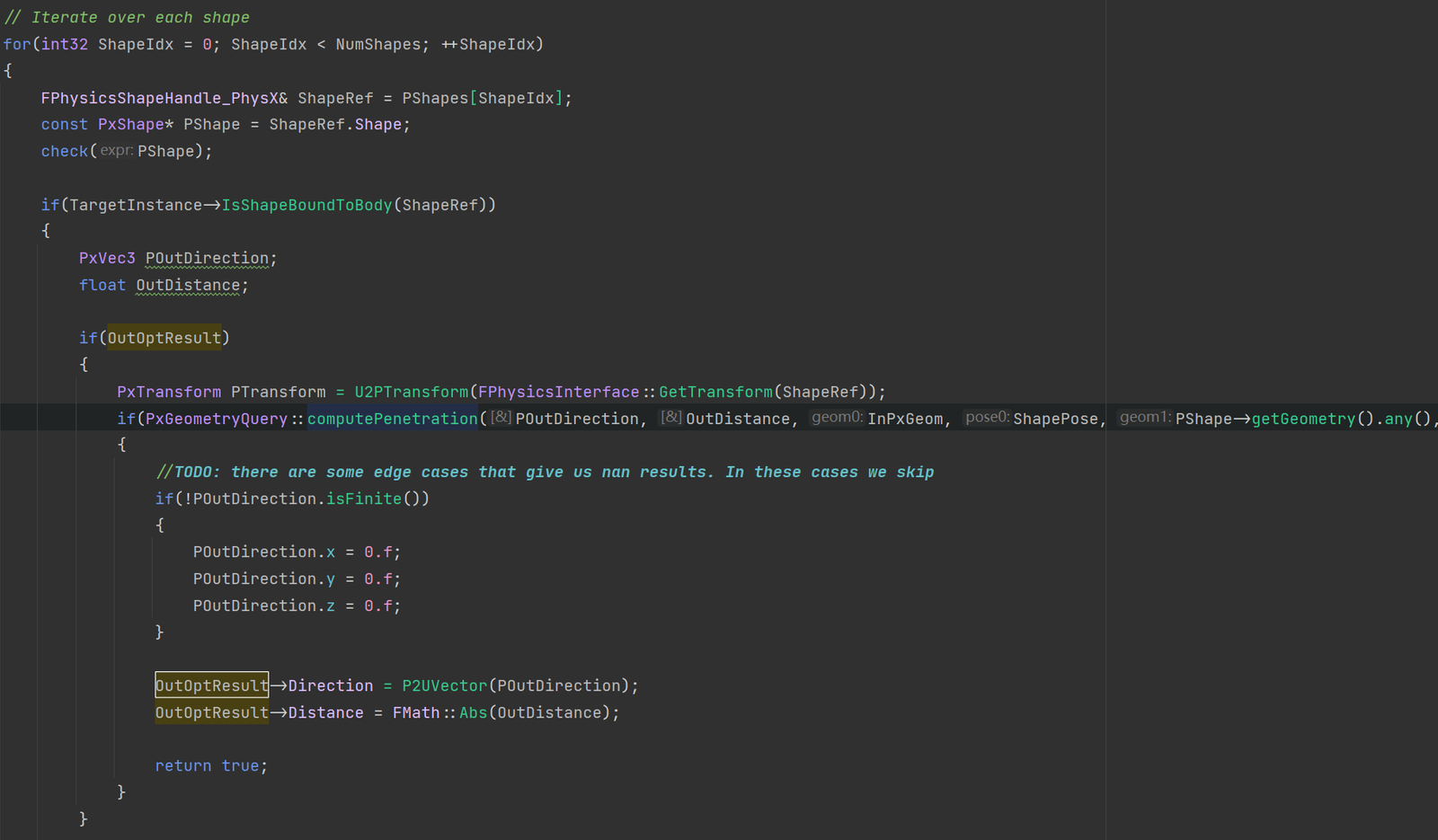Click the 'return true' statement

pos(210,765)
